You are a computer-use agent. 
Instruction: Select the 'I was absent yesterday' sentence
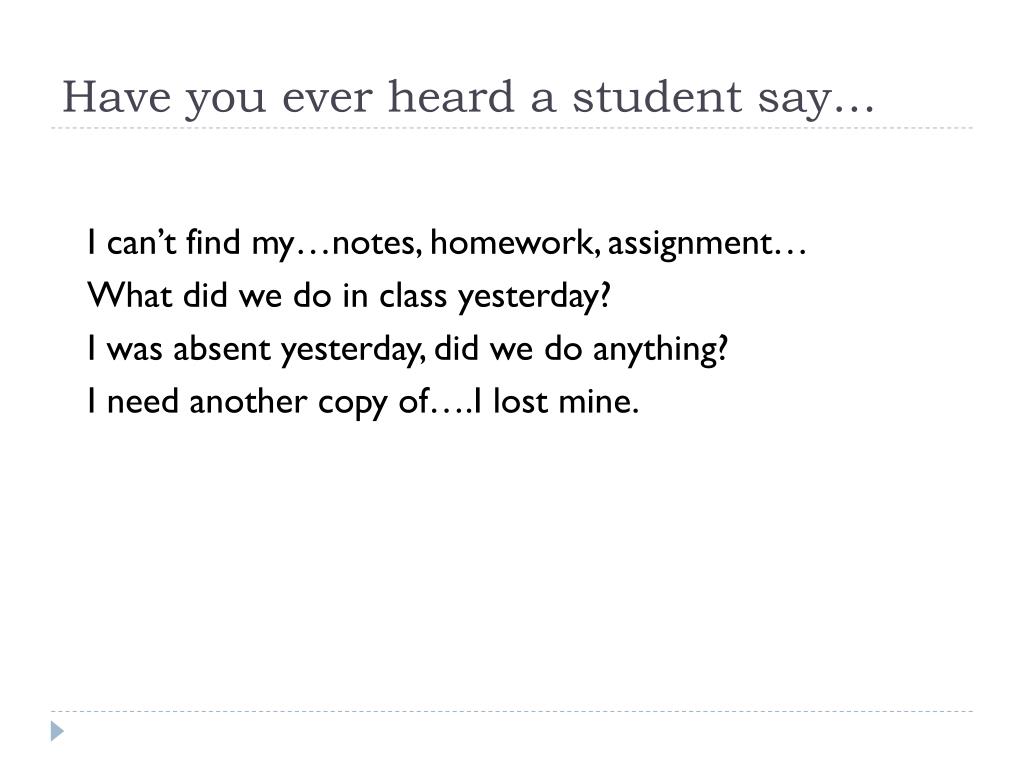click(408, 349)
